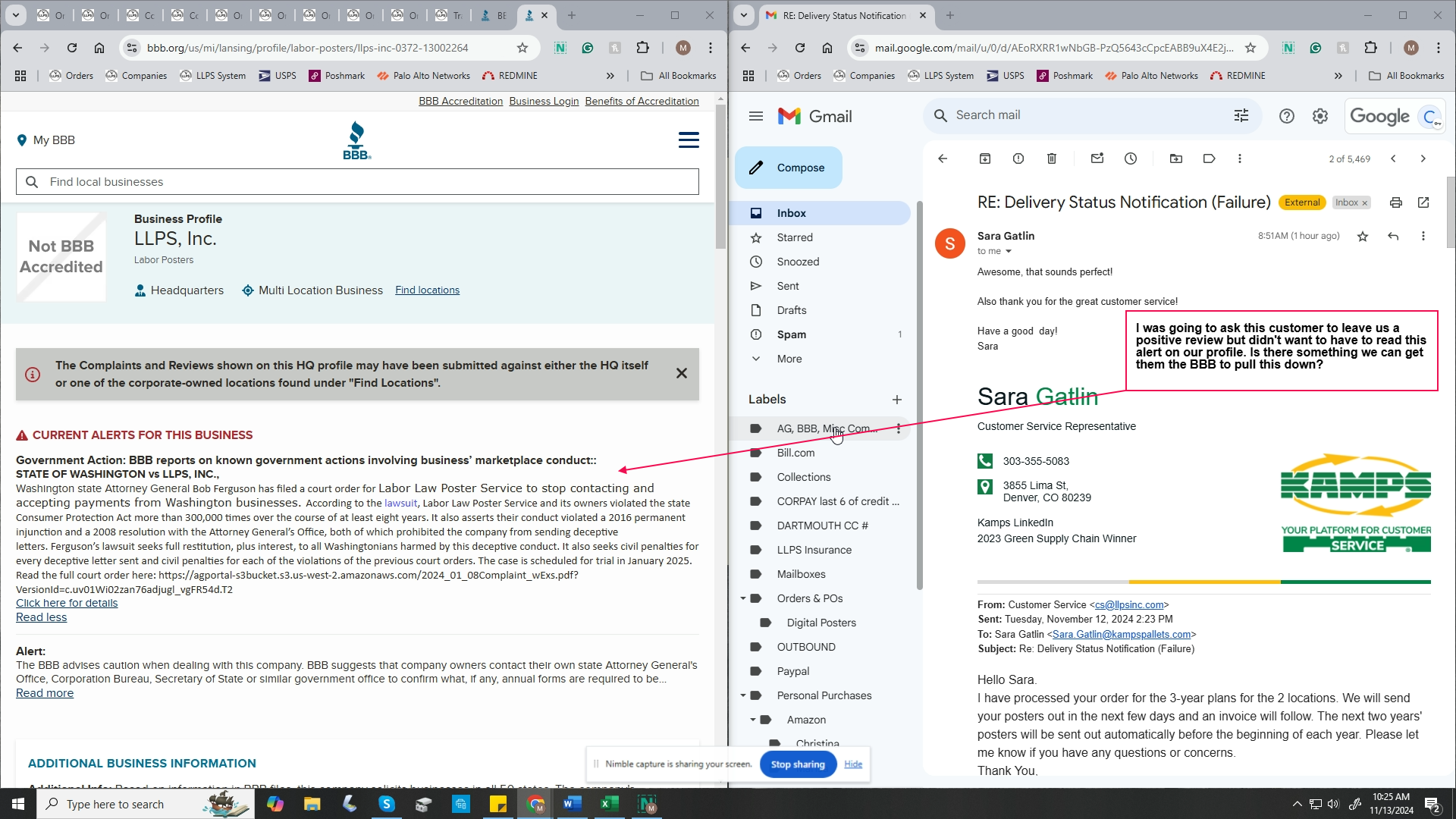Open the Inbox folder
Image resolution: width=1456 pixels, height=819 pixels.
791,213
